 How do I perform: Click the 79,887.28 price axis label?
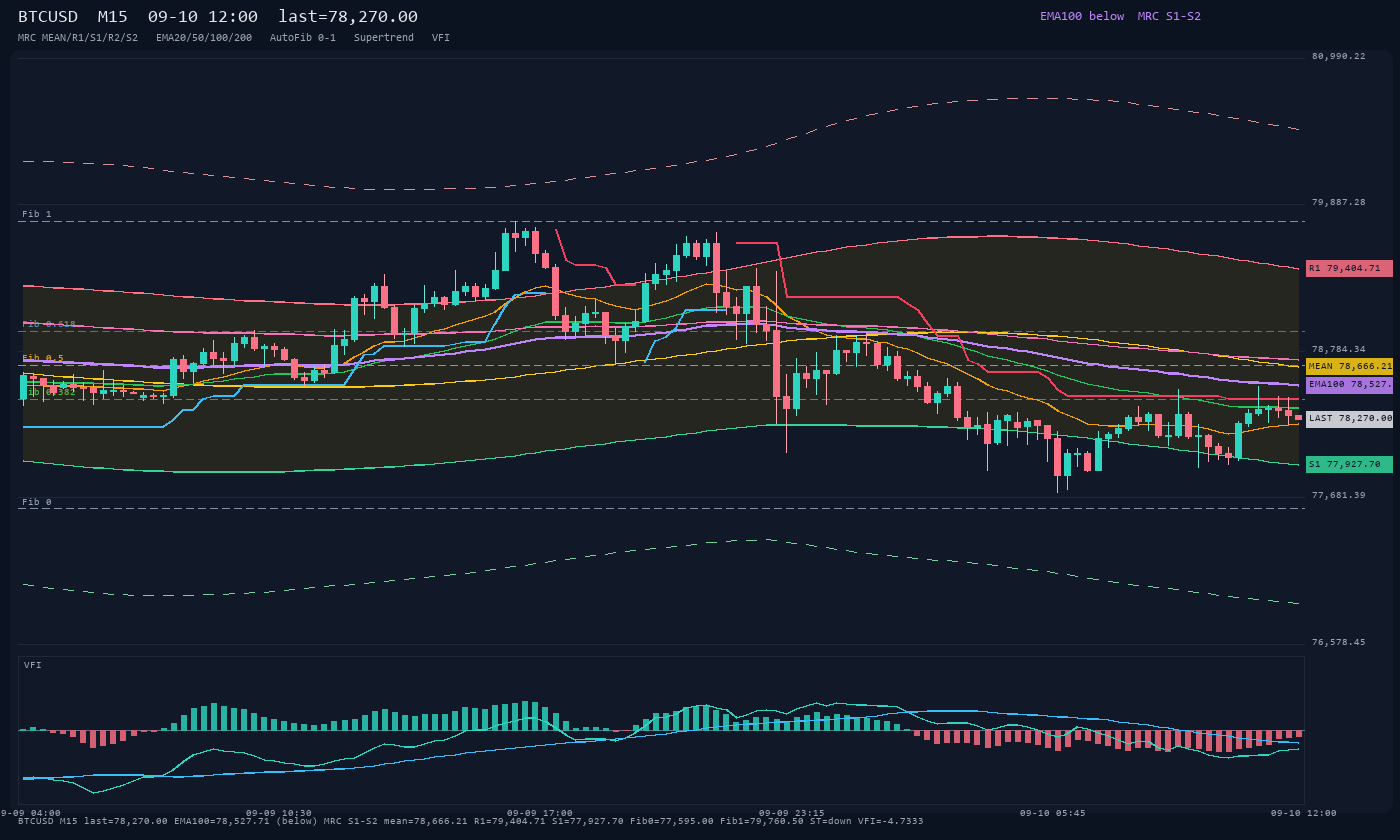point(1338,202)
